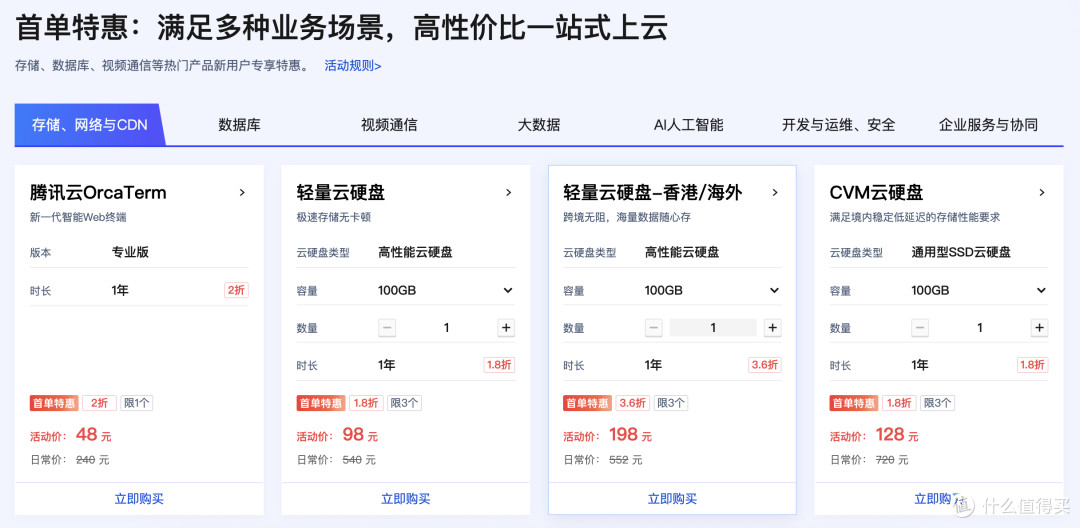Click the 198 元 activity price
The height and width of the screenshot is (528, 1080).
tap(630, 435)
